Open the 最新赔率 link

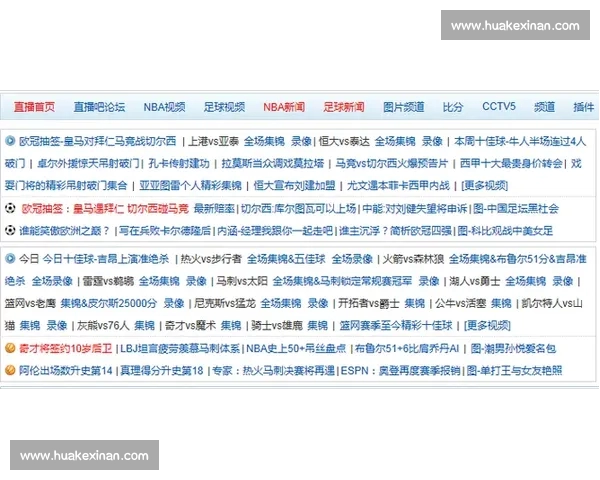click(x=214, y=209)
